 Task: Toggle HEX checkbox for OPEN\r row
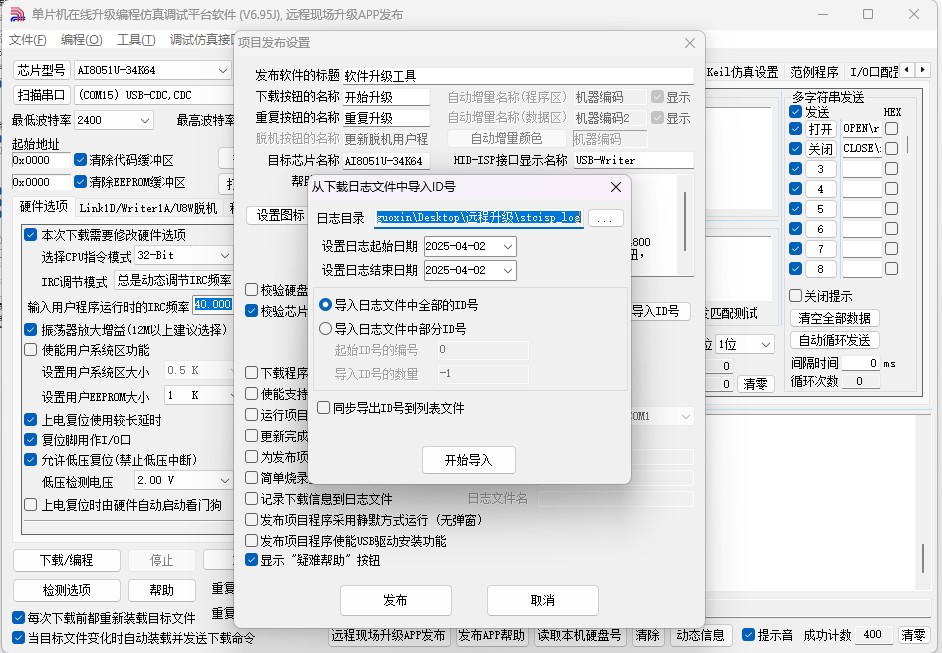point(892,129)
